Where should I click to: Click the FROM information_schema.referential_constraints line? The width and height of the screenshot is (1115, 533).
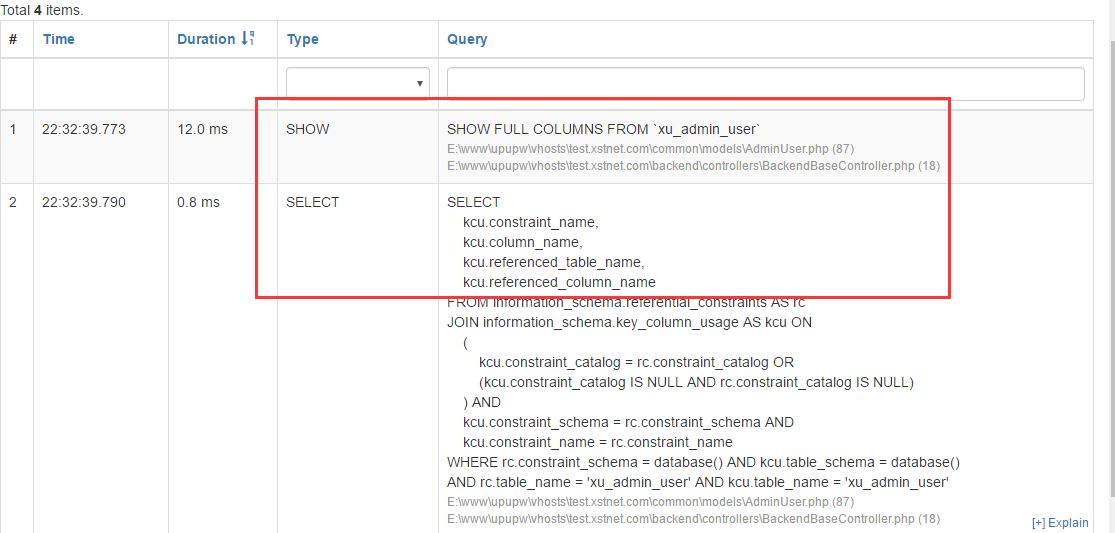click(x=626, y=302)
